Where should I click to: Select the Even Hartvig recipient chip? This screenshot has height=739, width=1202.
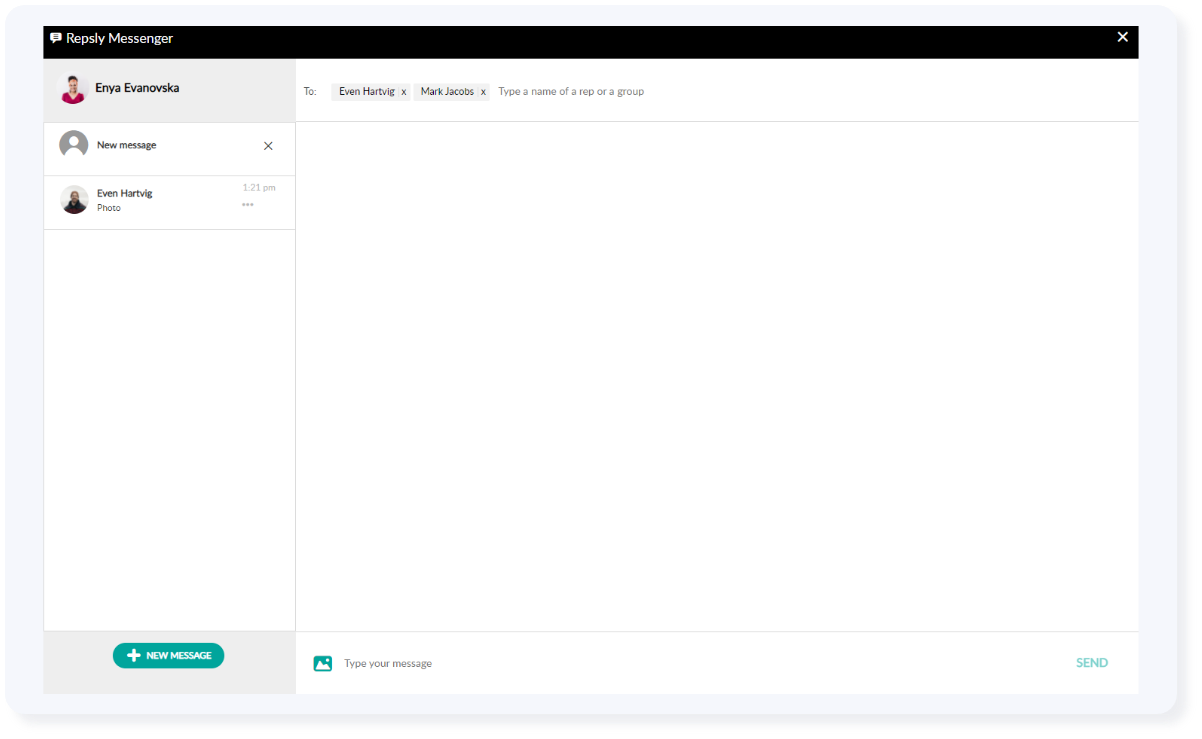365,91
